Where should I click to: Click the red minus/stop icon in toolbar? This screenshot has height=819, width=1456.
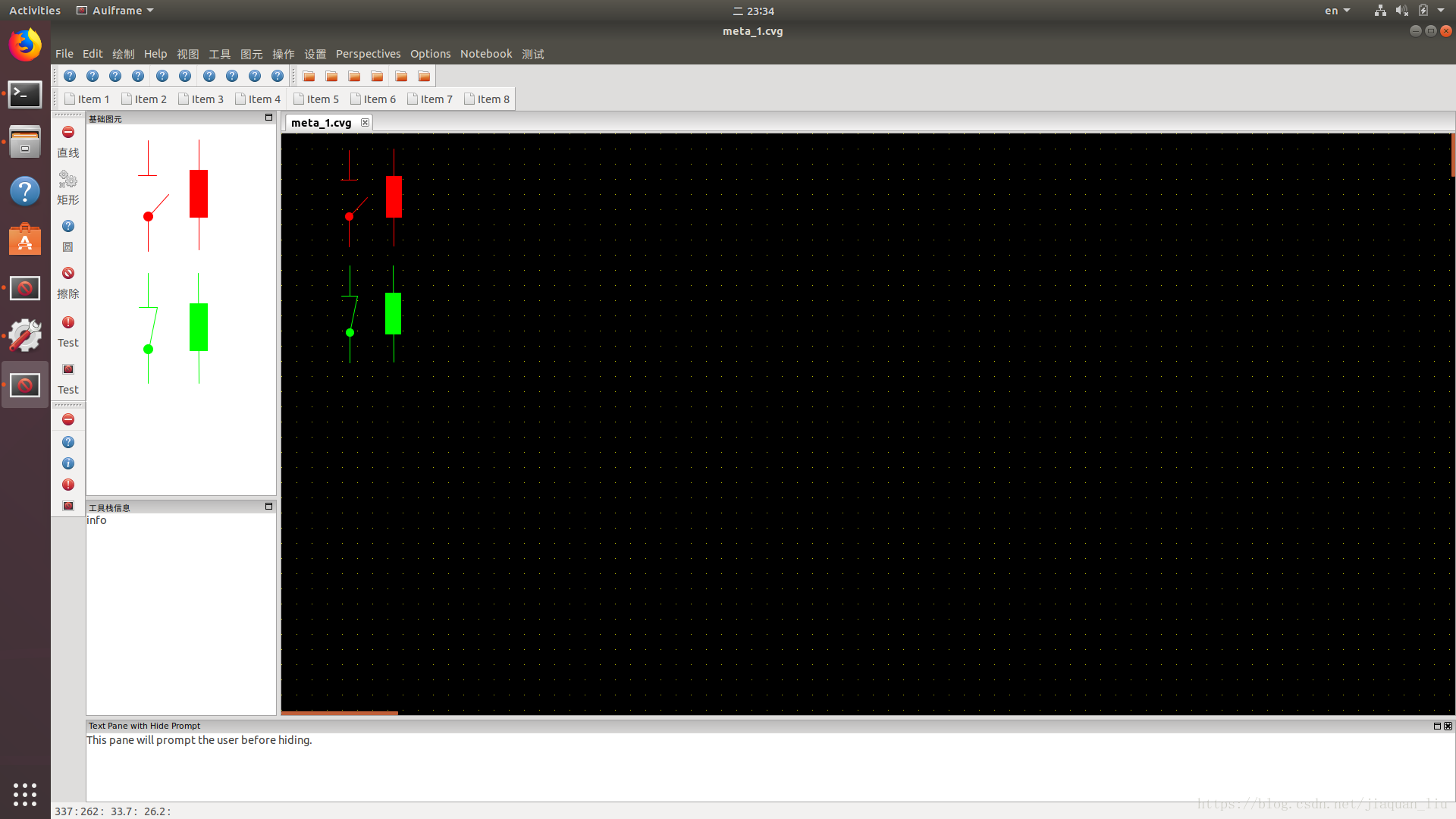pyautogui.click(x=68, y=132)
